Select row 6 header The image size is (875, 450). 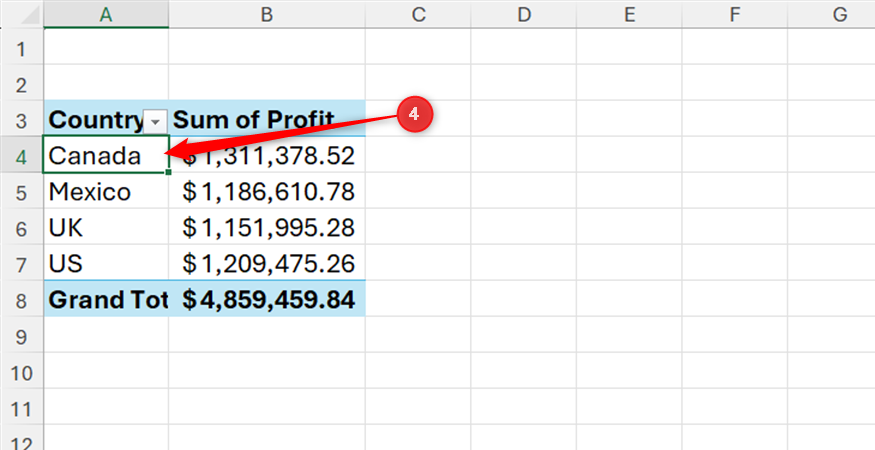[x=21, y=227]
